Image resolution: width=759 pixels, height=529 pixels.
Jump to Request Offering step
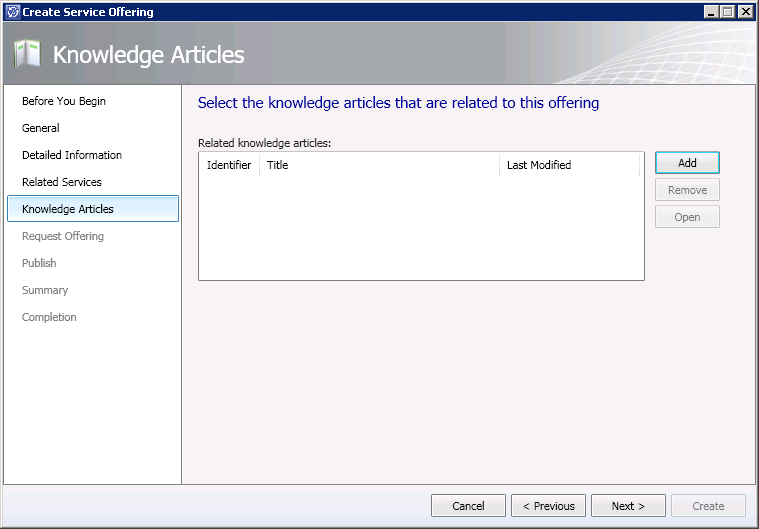coord(63,236)
